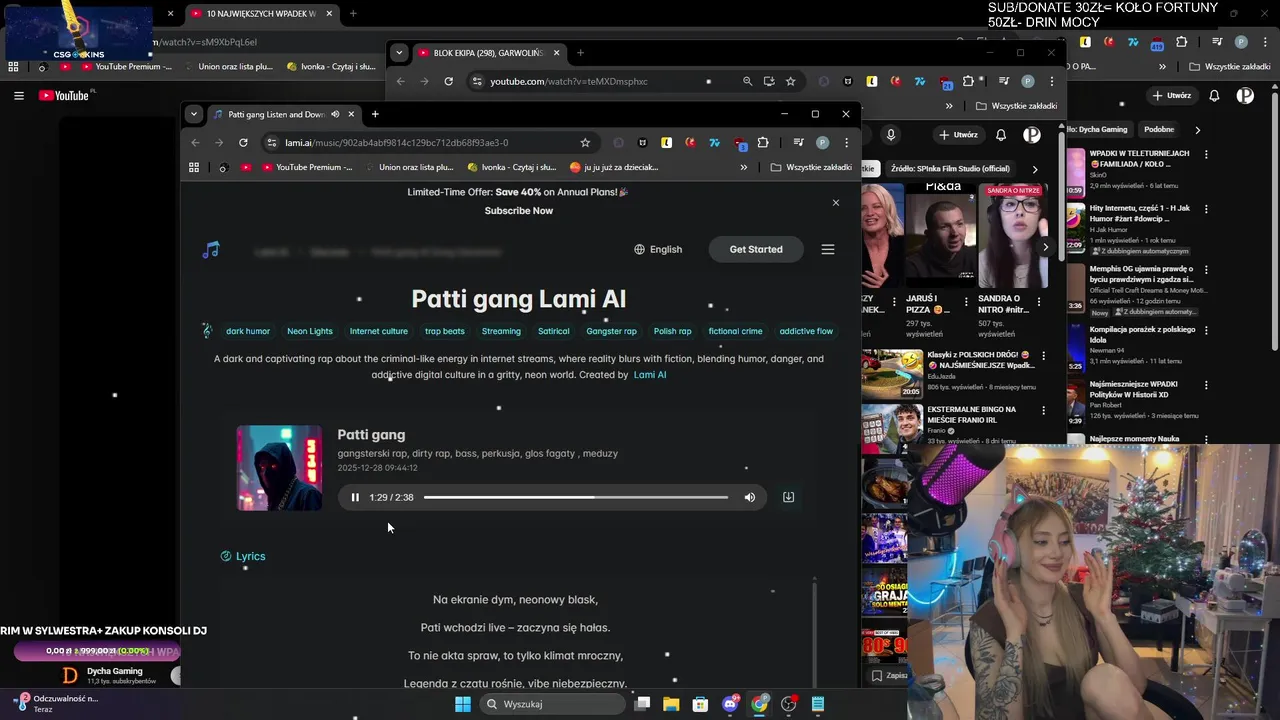Open Chrome profile avatar in lami window
The height and width of the screenshot is (720, 1280).
coord(822,143)
